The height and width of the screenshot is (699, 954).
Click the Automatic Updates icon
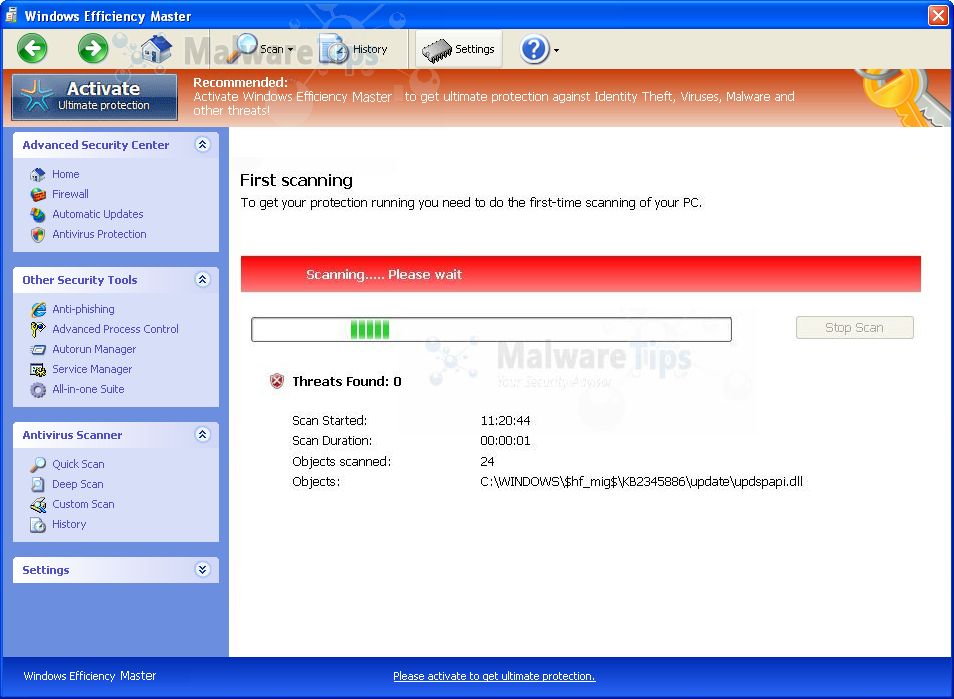click(38, 215)
